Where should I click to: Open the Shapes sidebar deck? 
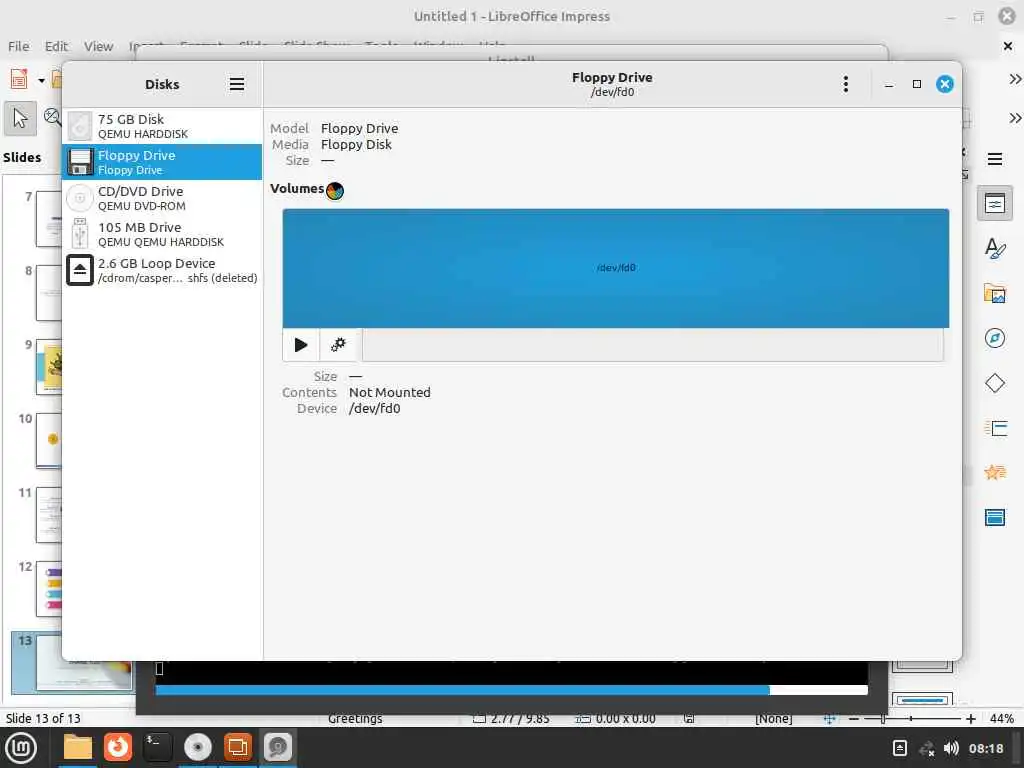(995, 383)
